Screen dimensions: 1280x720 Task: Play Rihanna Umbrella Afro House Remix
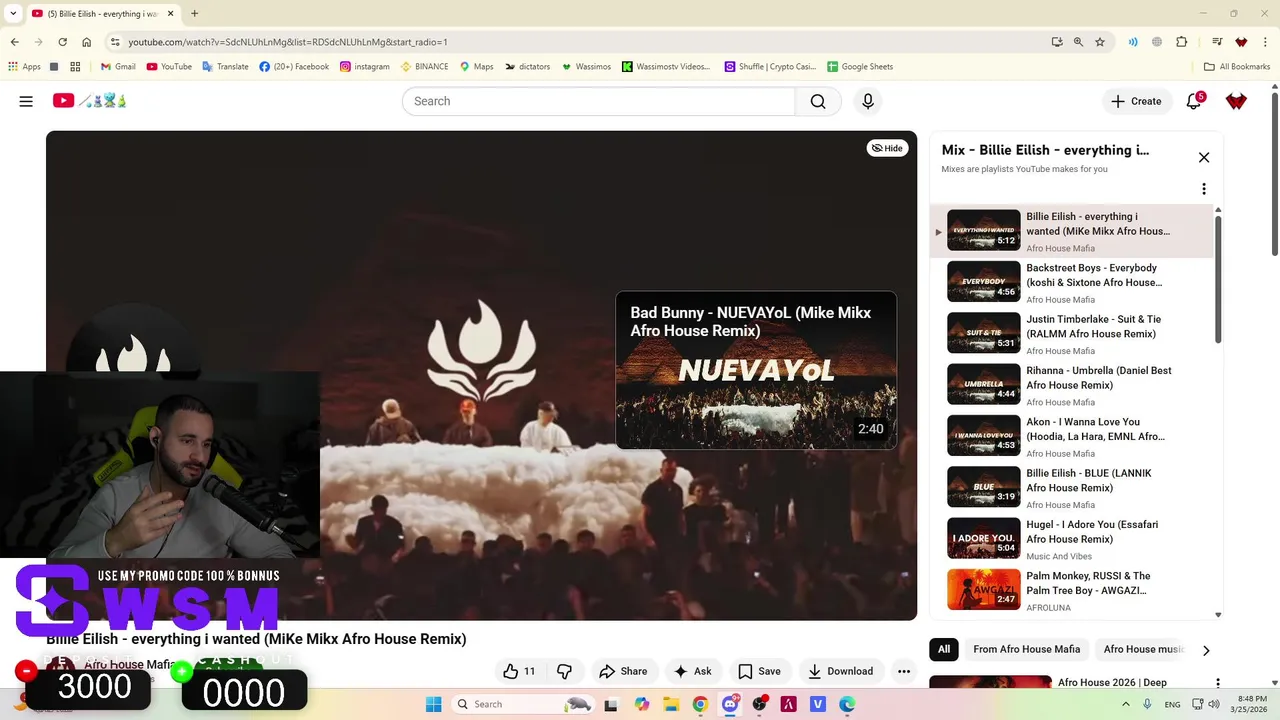[1070, 385]
